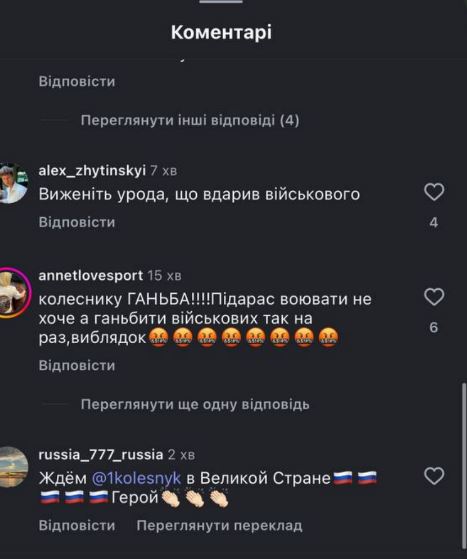Click 'Переглянути переклад' under the last comment
The width and height of the screenshot is (467, 559).
tap(220, 525)
